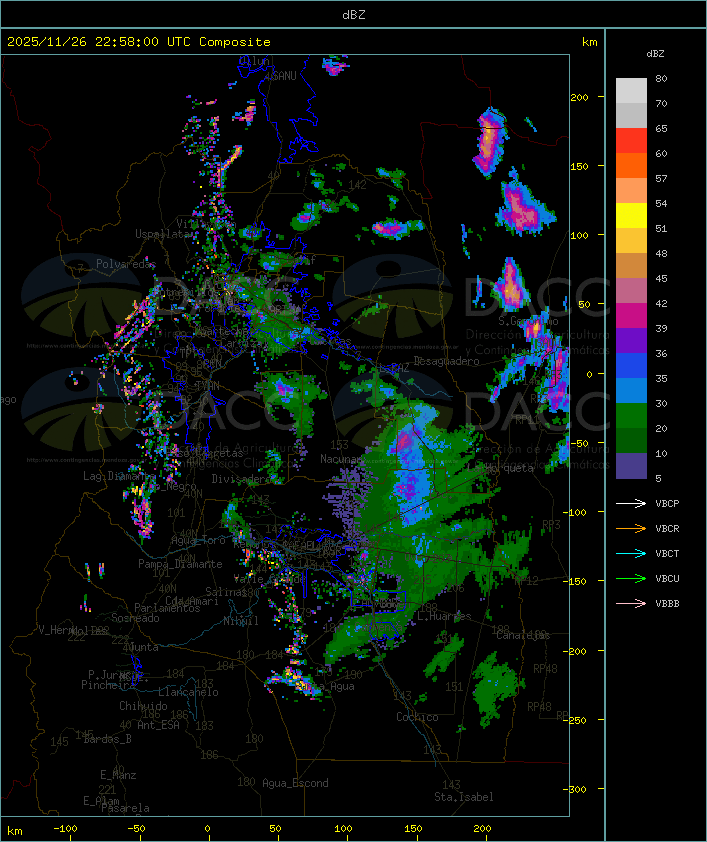The height and width of the screenshot is (842, 707).
Task: Click the white VBCP arrow icon
Action: pos(631,503)
